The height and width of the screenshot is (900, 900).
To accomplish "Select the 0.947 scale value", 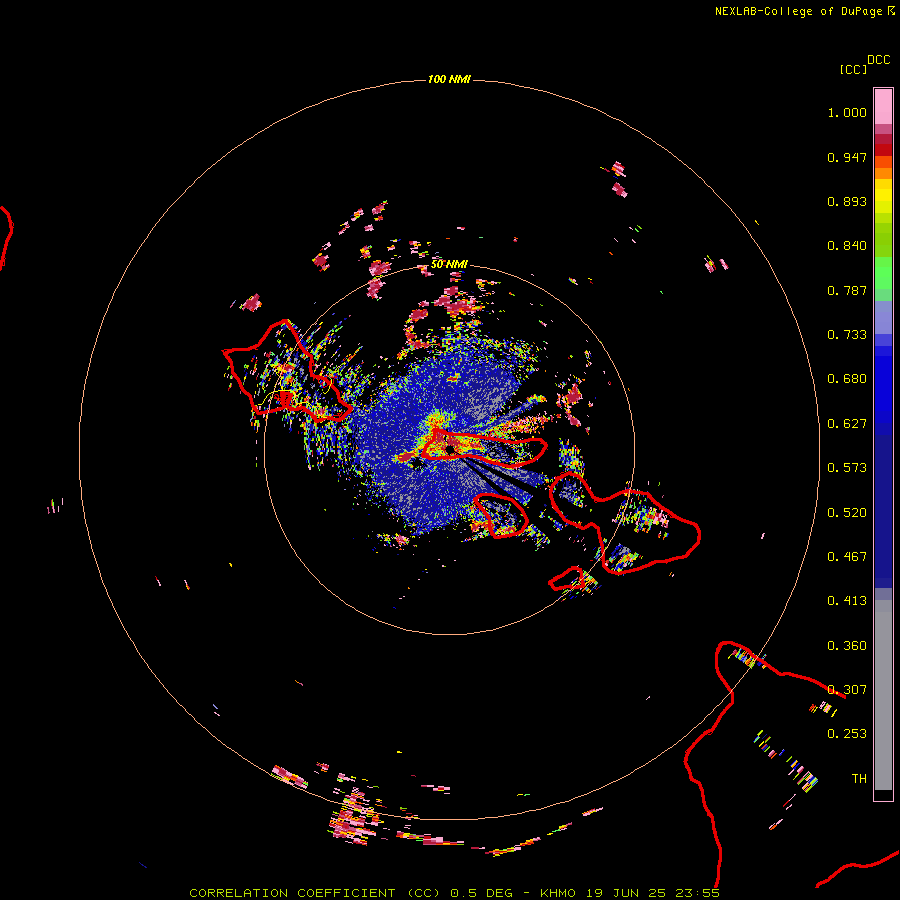I will click(847, 157).
